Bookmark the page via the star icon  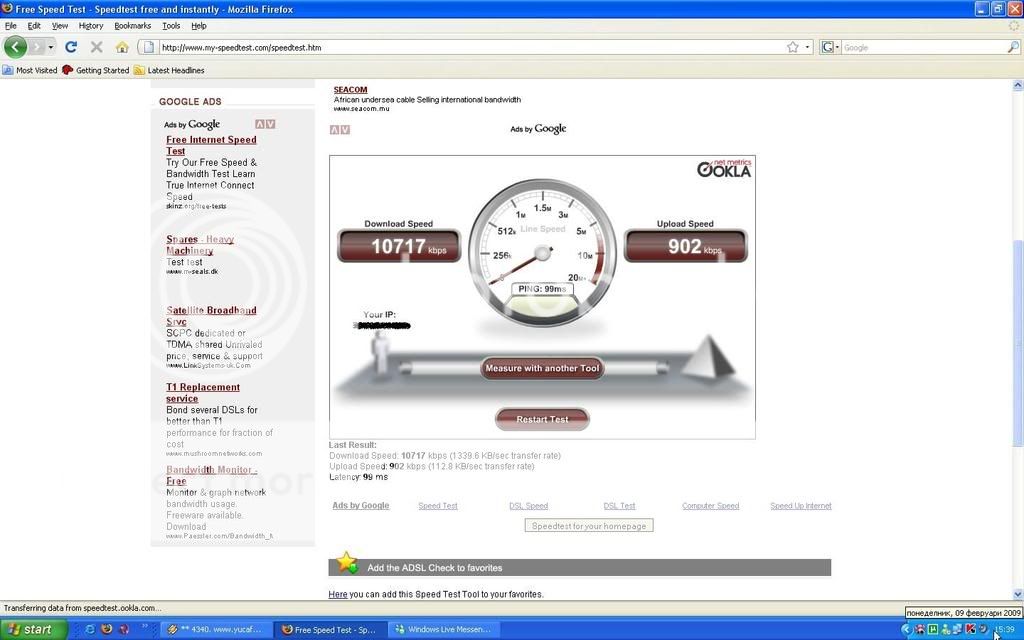790,46
